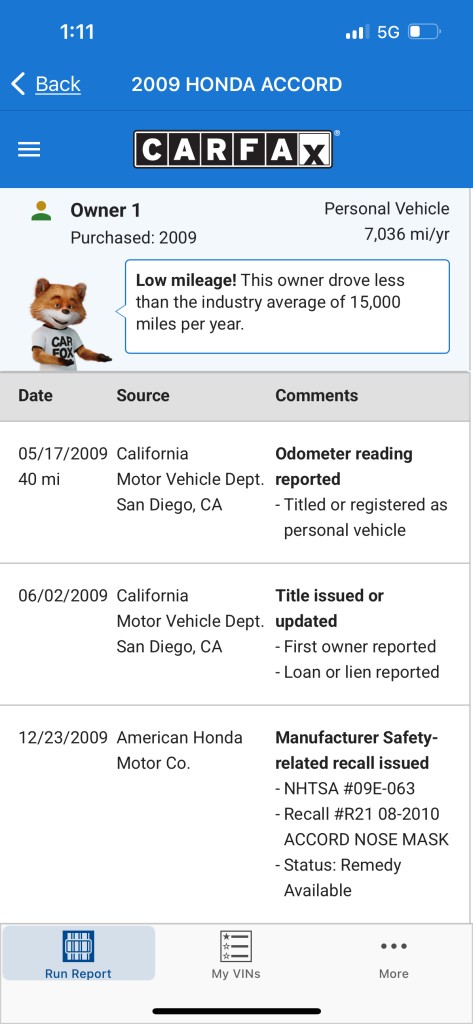Click the CARFAX logo

coord(234,149)
